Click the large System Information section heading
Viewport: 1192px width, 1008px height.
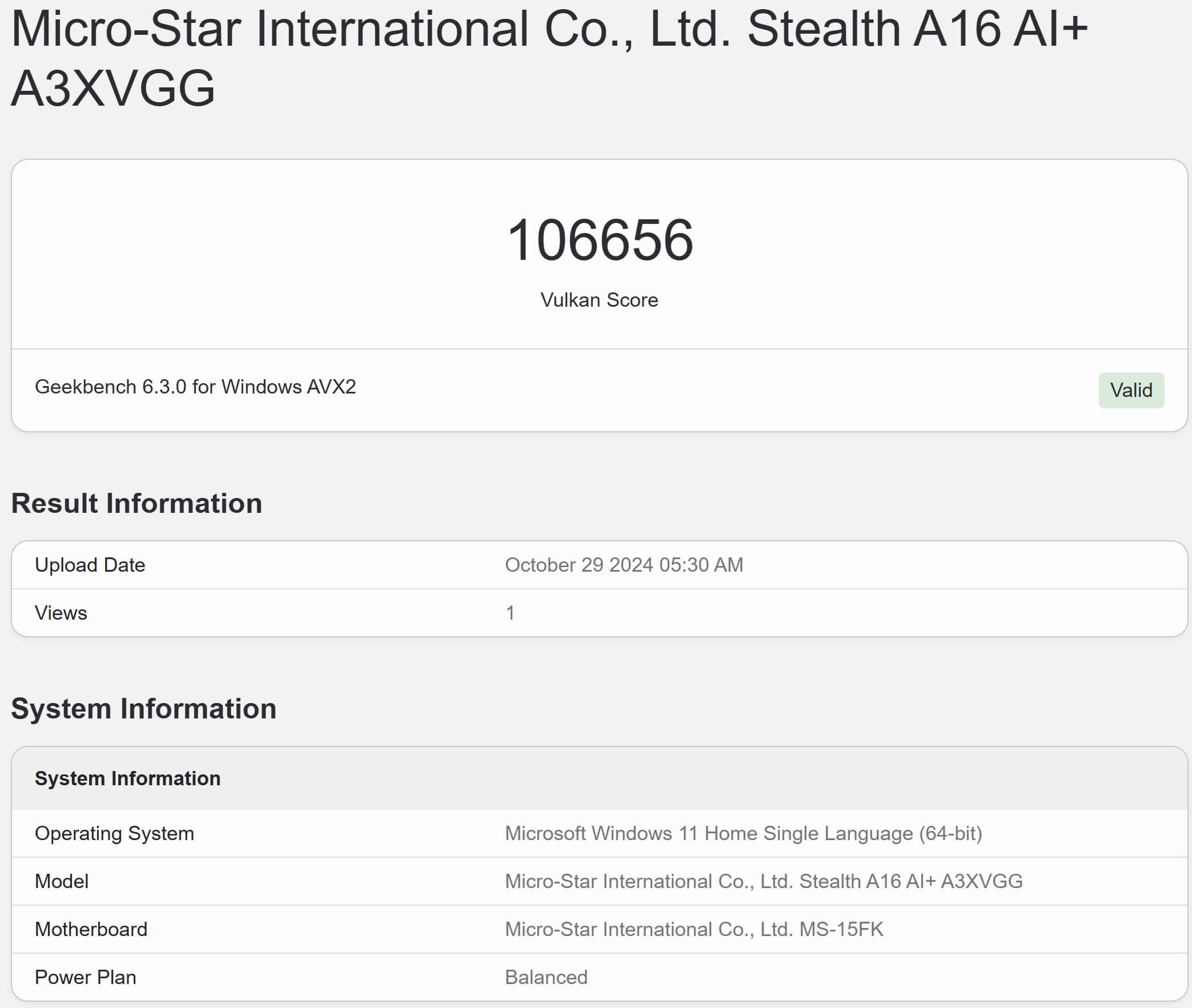coord(144,709)
